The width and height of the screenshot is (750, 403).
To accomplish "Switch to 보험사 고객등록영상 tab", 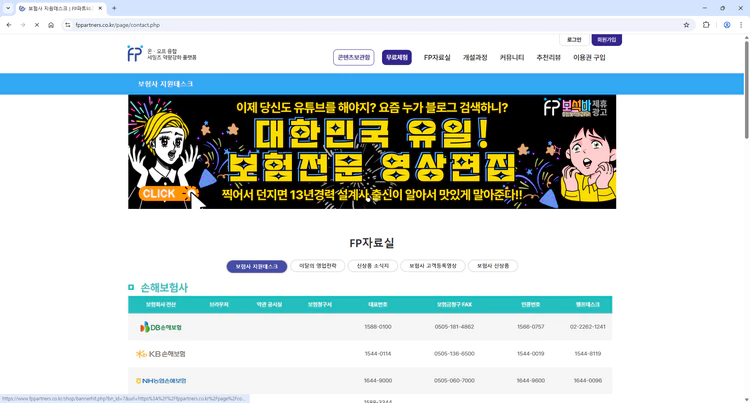I will click(x=432, y=266).
